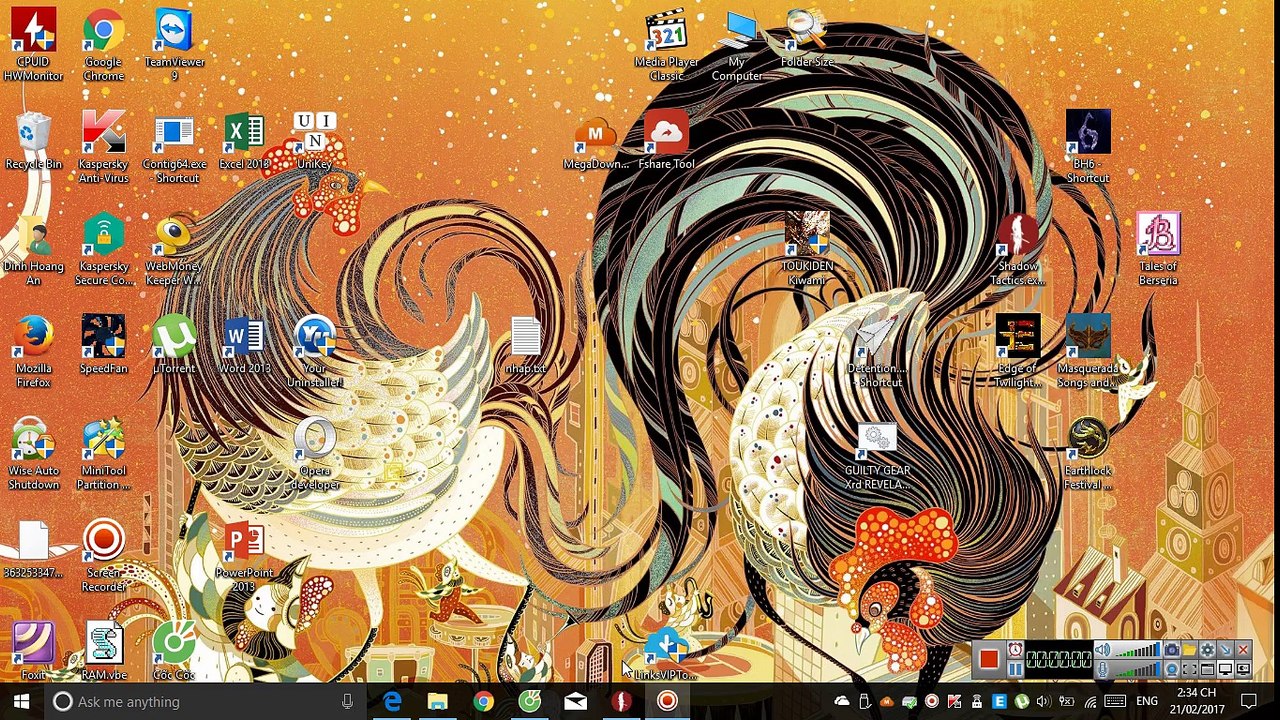
Task: Select the WebMoney Keeper desktop icon
Action: click(174, 250)
